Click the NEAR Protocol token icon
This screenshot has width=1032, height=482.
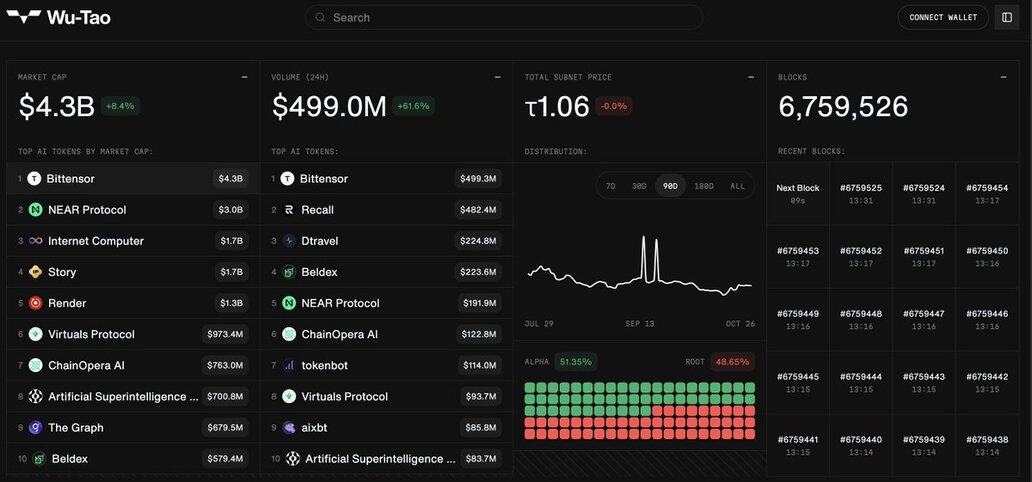click(35, 210)
